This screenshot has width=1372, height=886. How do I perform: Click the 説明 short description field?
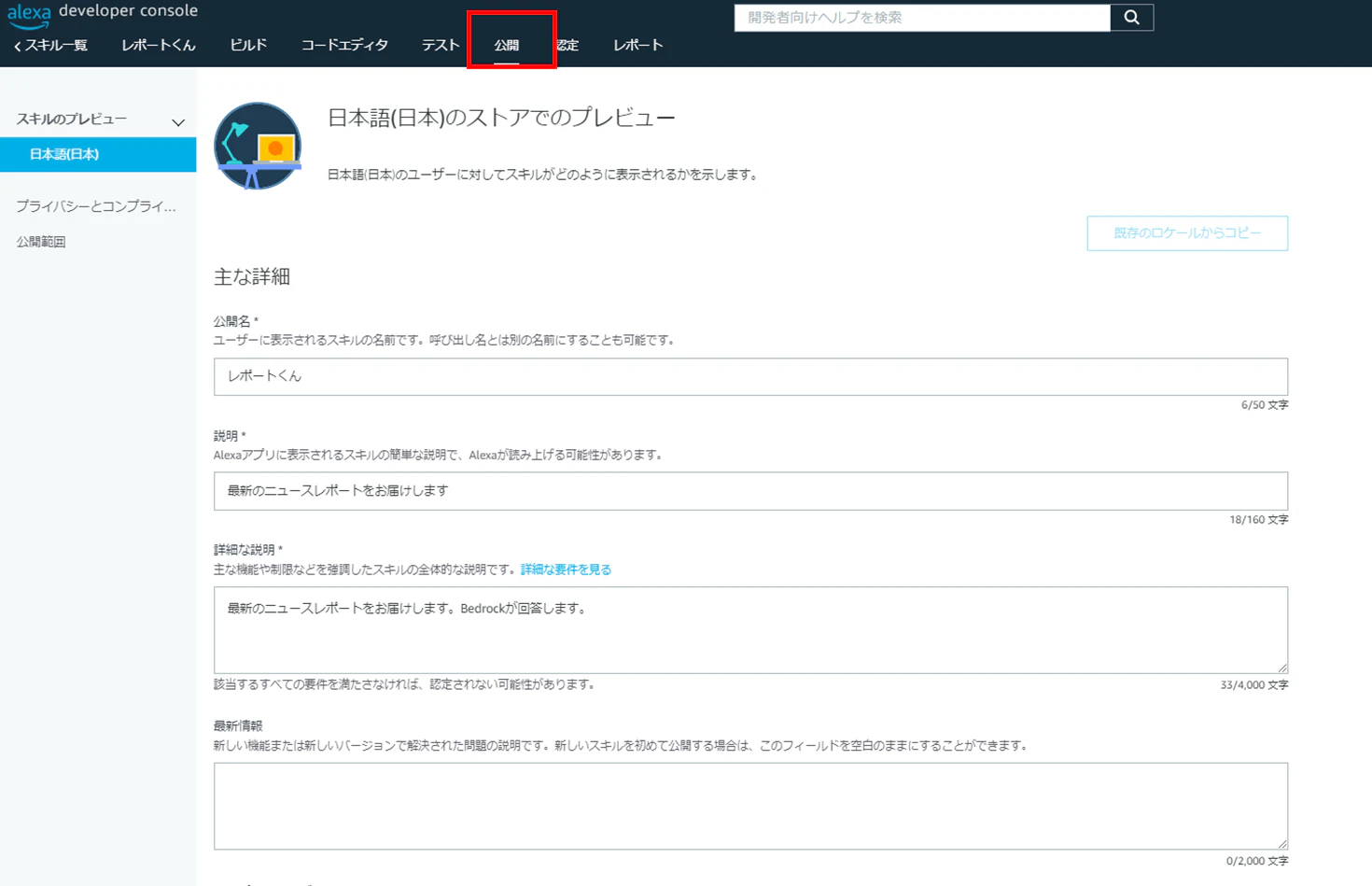tap(750, 491)
